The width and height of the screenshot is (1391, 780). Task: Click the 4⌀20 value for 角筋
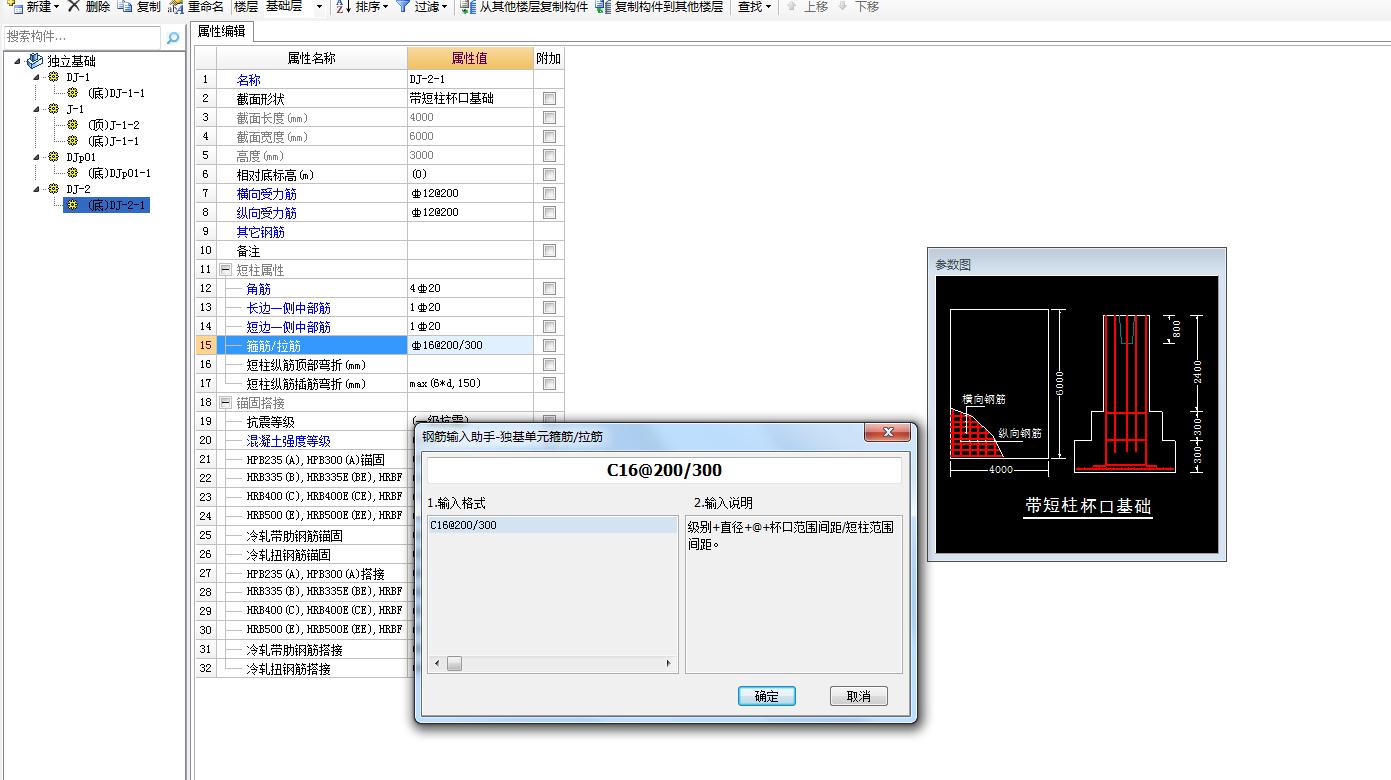pyautogui.click(x=470, y=289)
